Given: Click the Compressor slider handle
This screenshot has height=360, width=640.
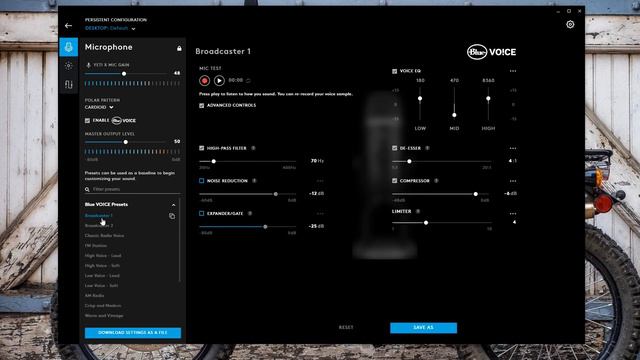Looking at the screenshot, I should [476, 194].
